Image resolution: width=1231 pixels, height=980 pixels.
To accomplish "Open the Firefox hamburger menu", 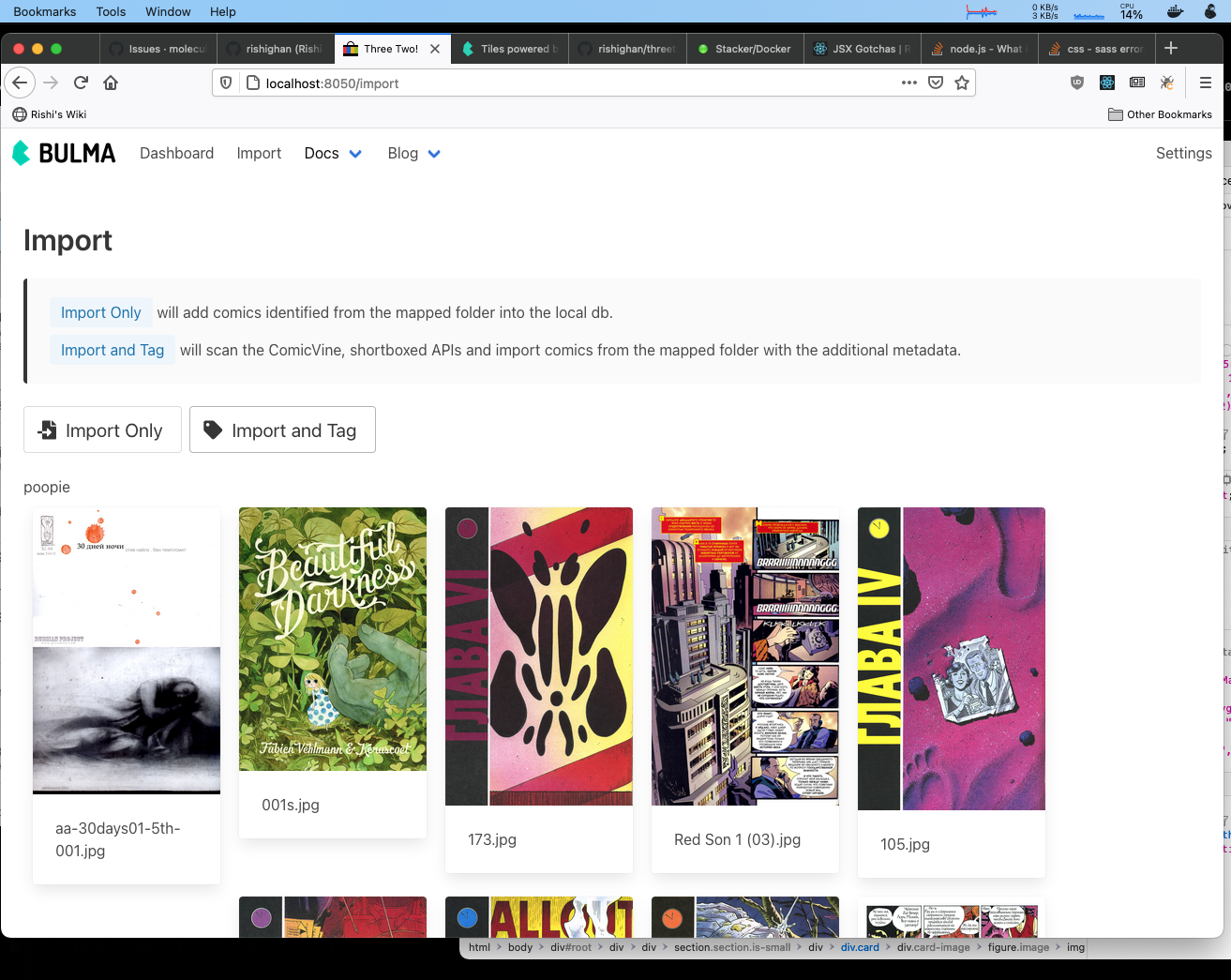I will pos(1206,83).
